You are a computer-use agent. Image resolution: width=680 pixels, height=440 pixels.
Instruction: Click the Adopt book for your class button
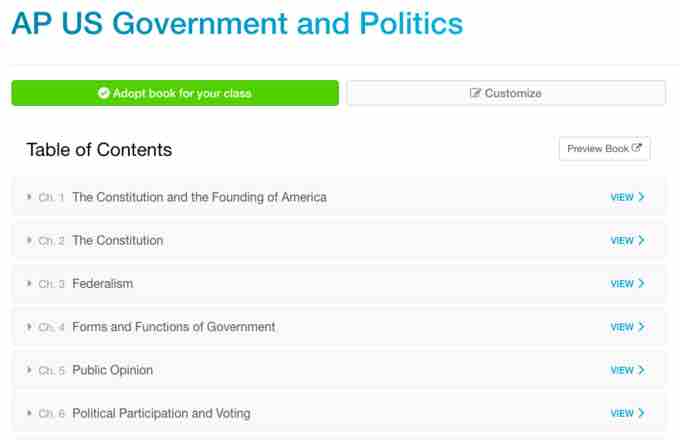[x=175, y=93]
